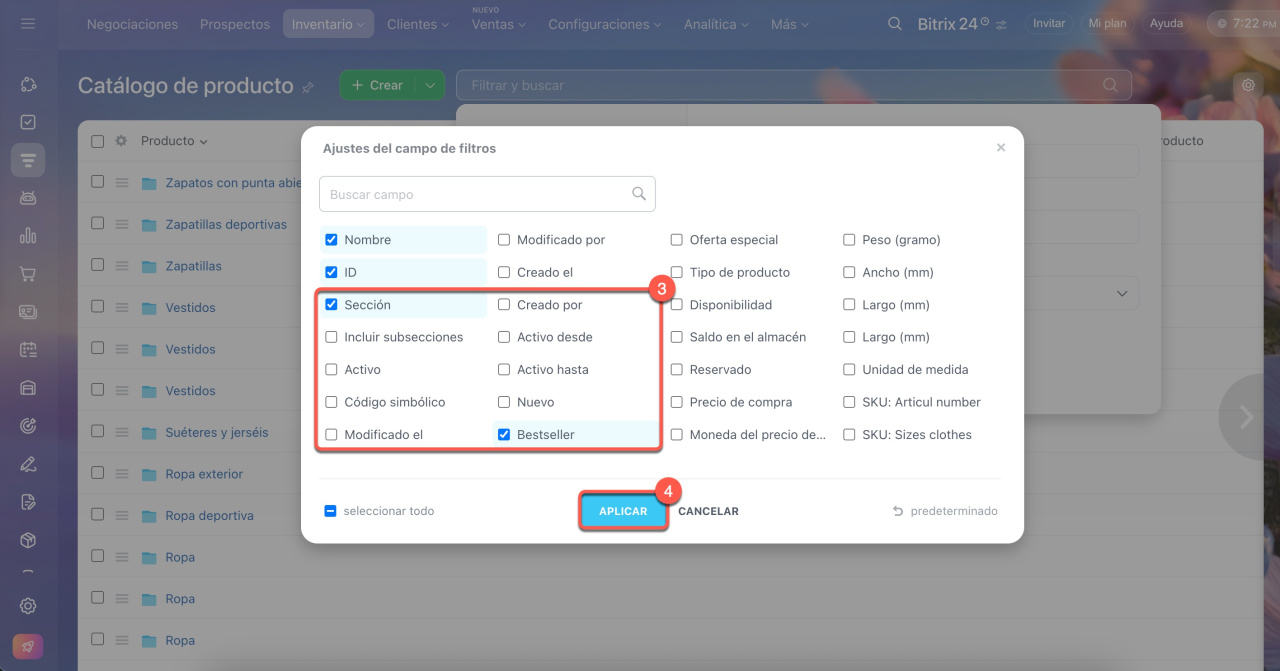Screen dimensions: 1280x671
Task: Toggle the seleccionar todo checkbox
Action: point(330,511)
